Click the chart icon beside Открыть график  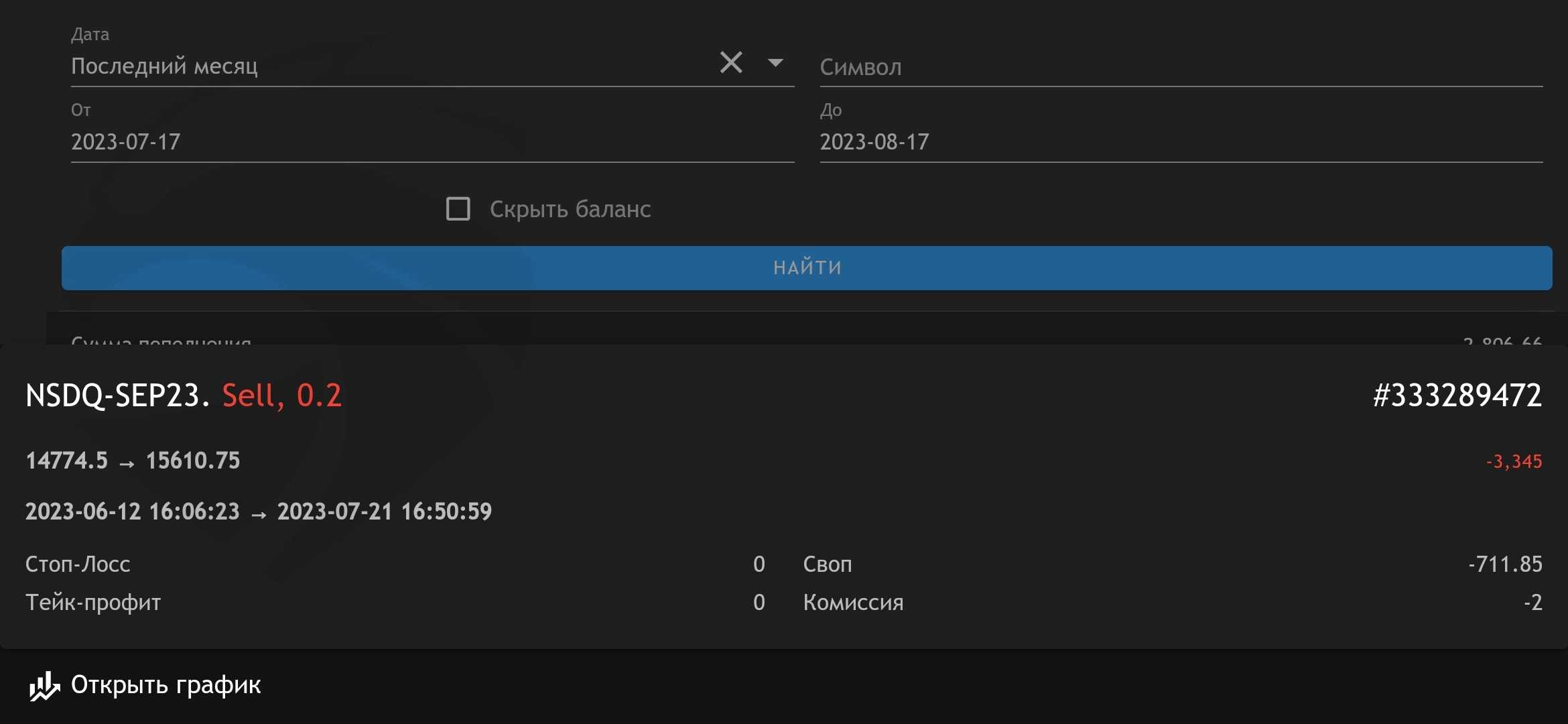pos(44,686)
